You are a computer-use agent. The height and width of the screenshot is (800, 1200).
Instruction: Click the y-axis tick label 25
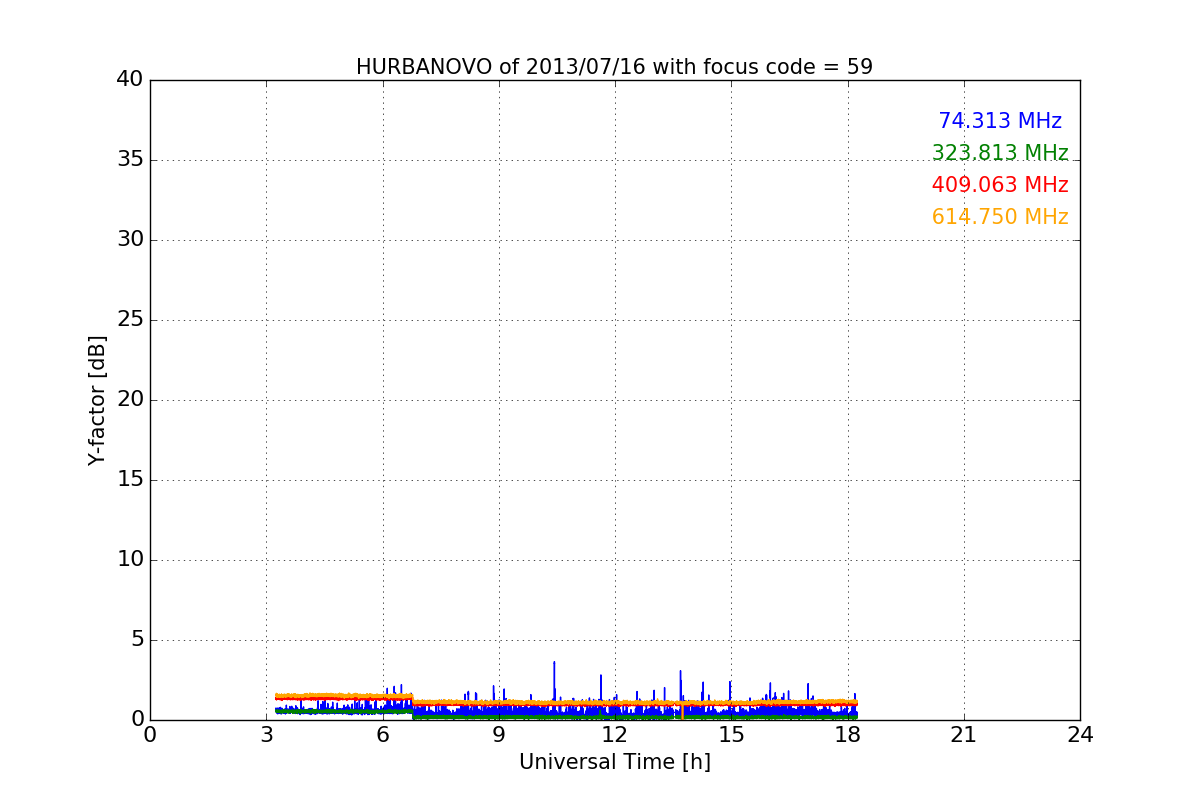pyautogui.click(x=130, y=320)
